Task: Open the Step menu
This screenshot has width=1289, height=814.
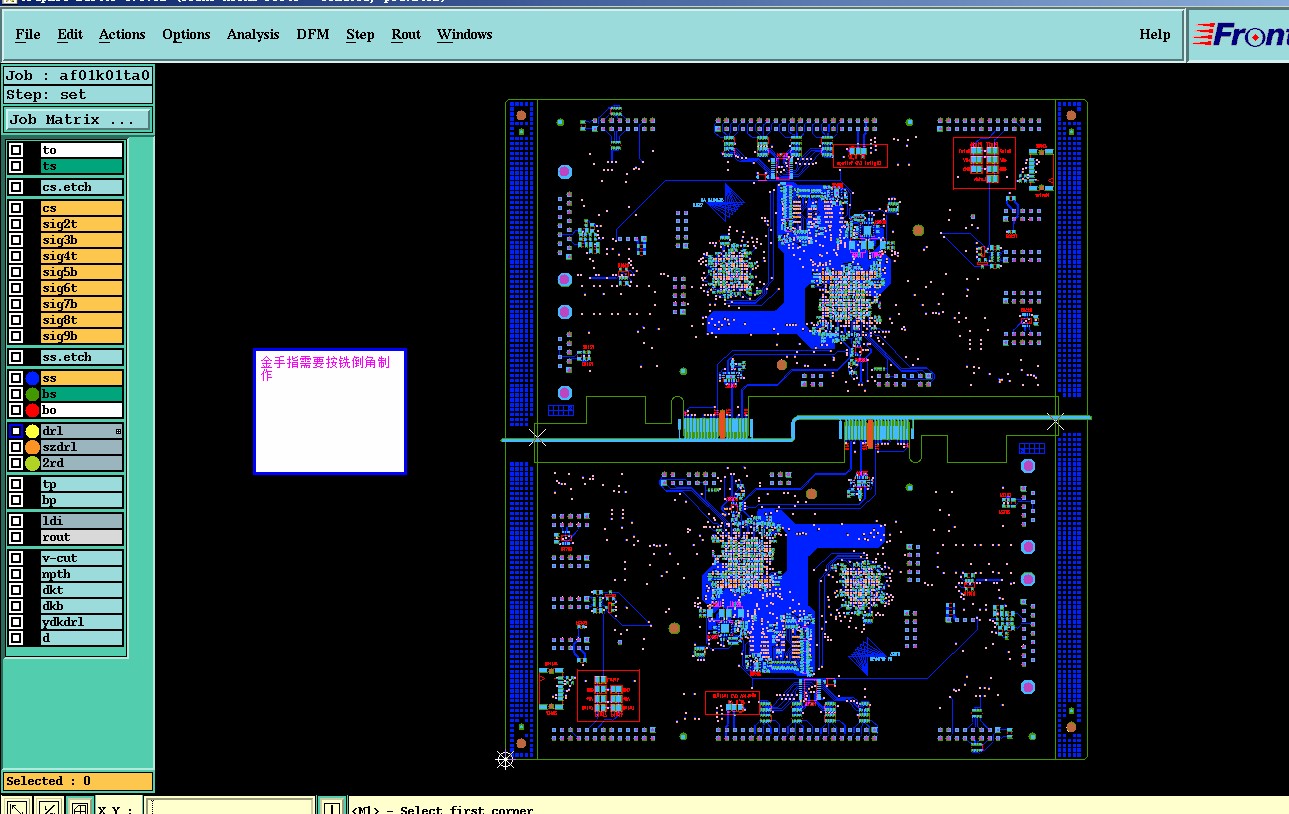Action: pyautogui.click(x=360, y=34)
